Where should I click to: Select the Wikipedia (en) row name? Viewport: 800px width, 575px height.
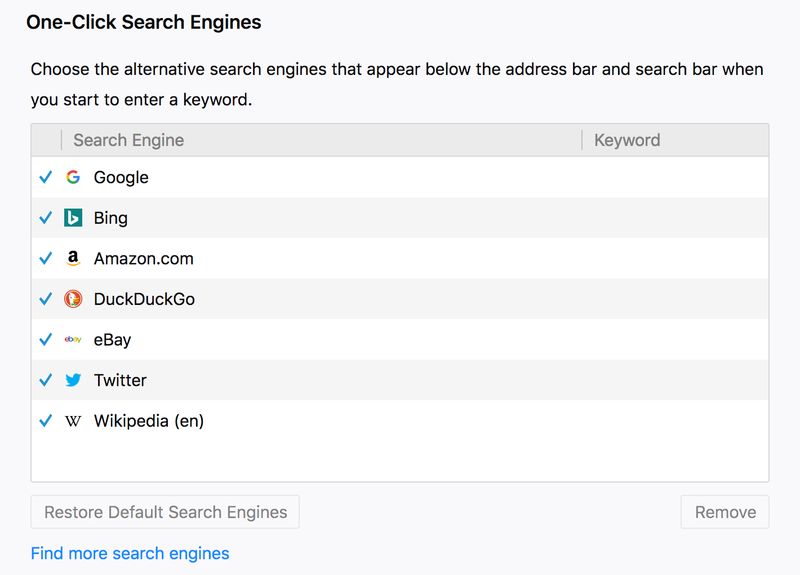click(x=149, y=421)
